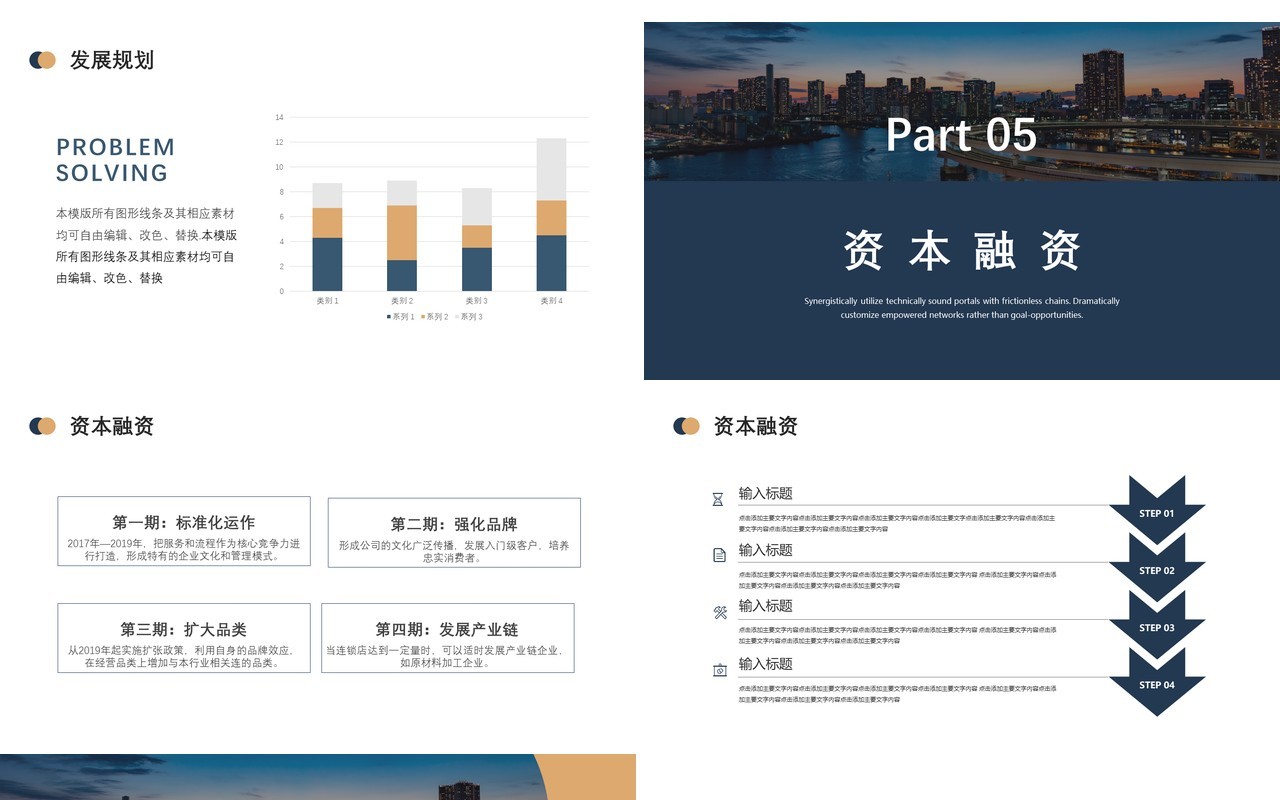Click the camera icon beside STEP 04 row

point(720,670)
